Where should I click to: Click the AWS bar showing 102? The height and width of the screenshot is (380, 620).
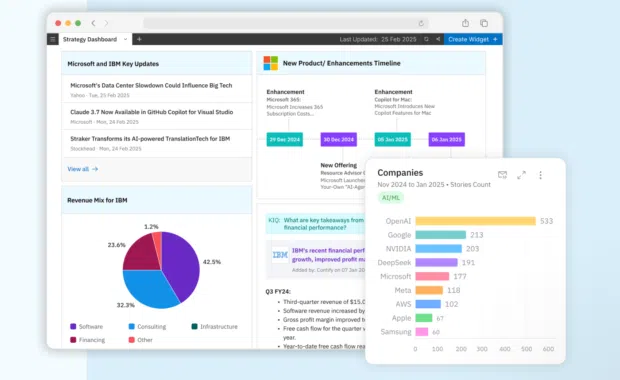coord(428,304)
